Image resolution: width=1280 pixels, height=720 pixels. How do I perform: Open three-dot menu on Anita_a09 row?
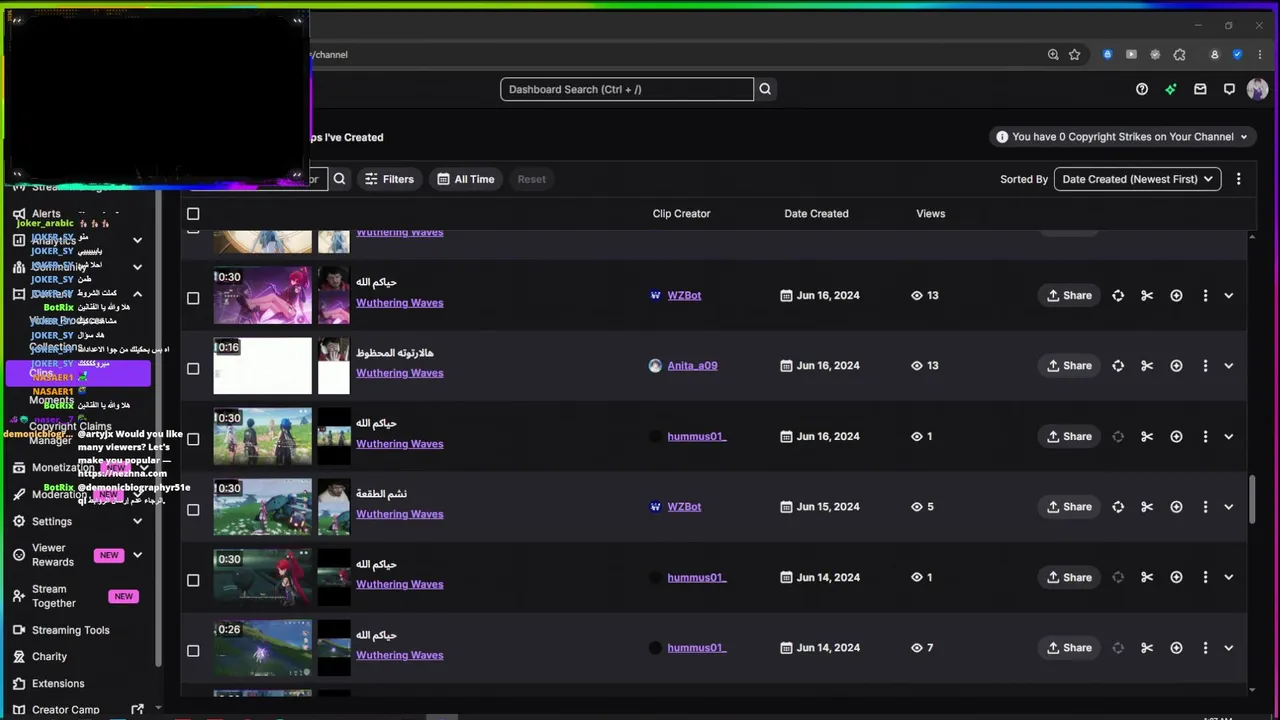pos(1205,366)
